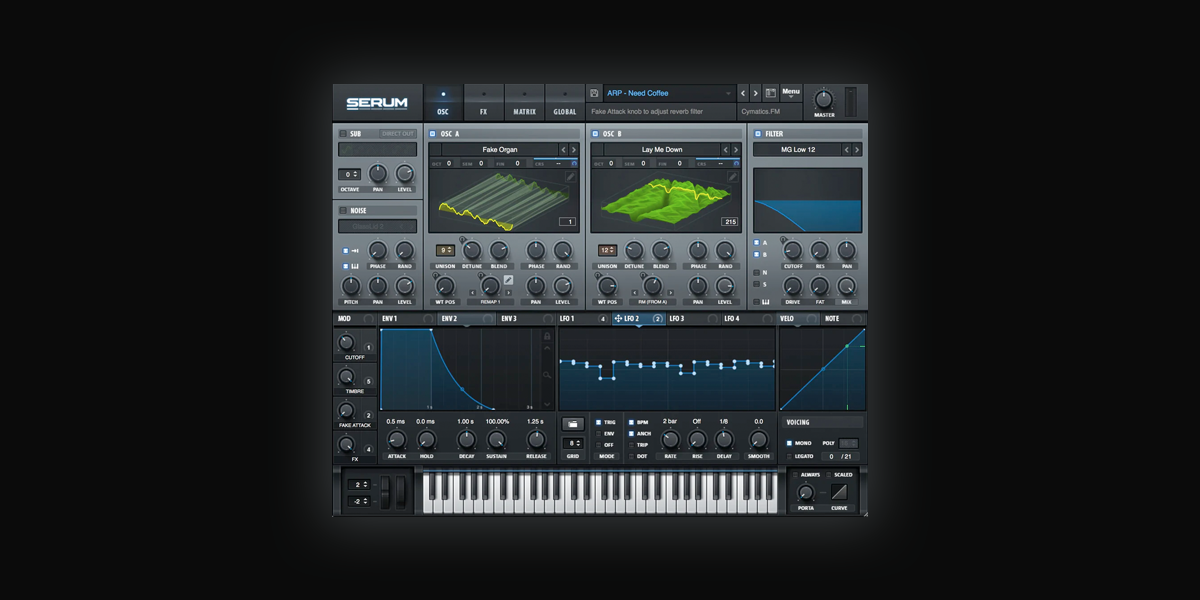
Task: Click the portamento curve shape icon
Action: 839,492
